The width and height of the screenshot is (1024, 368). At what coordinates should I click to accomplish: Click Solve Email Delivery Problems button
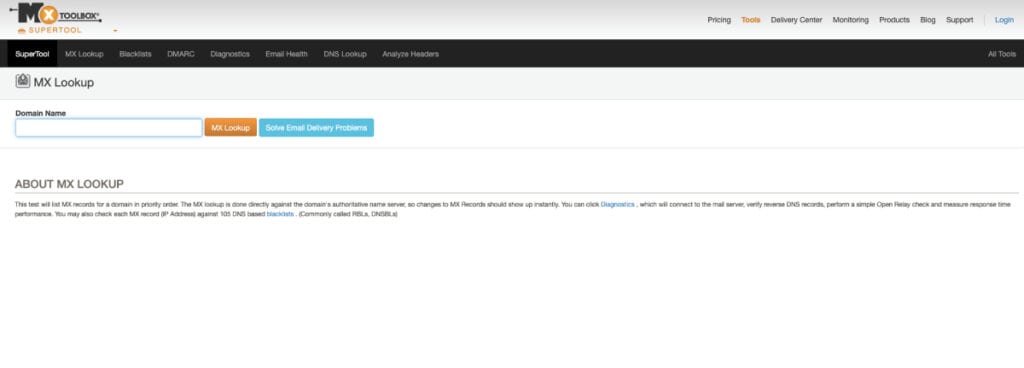[x=316, y=128]
